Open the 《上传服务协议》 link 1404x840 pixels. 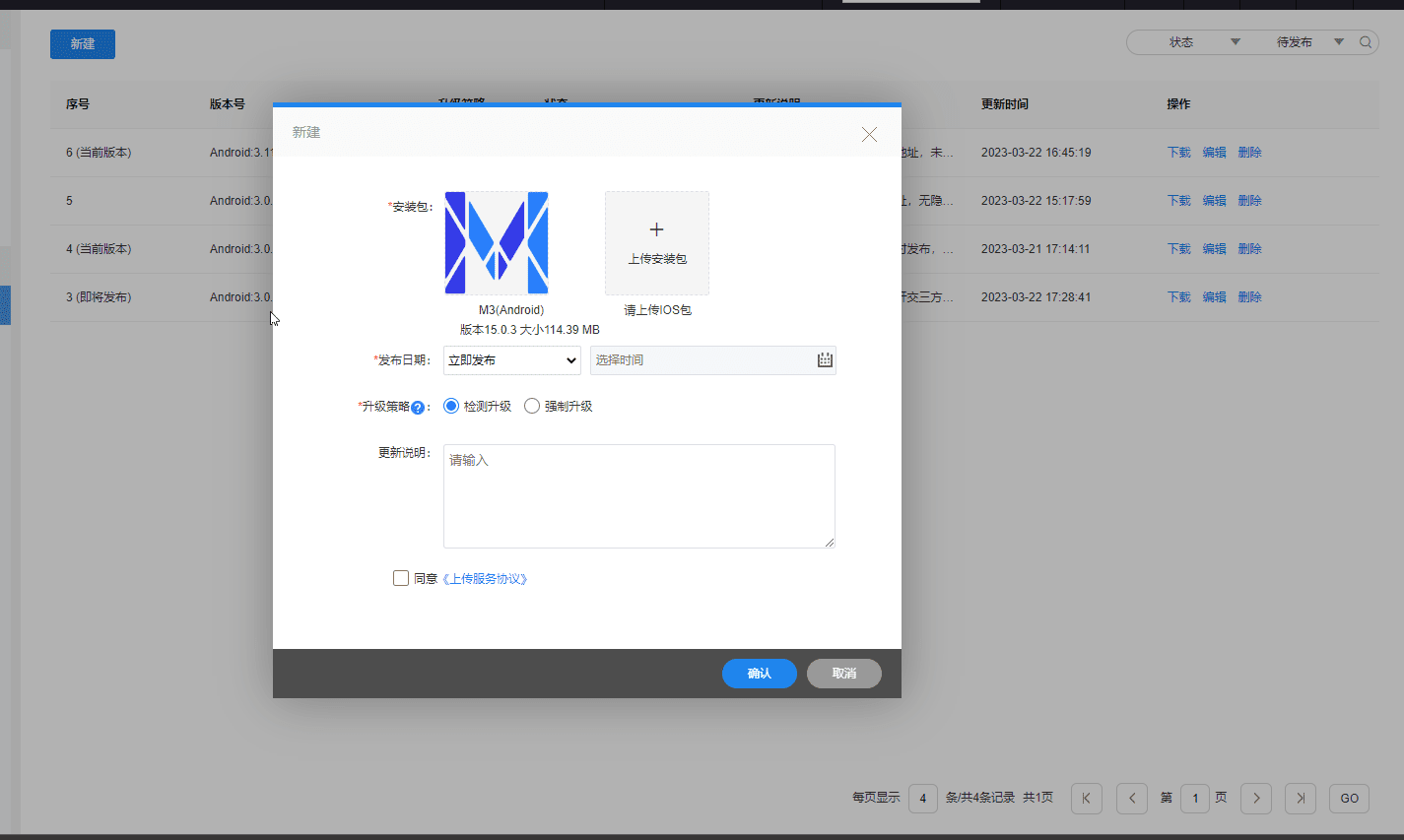tap(485, 579)
